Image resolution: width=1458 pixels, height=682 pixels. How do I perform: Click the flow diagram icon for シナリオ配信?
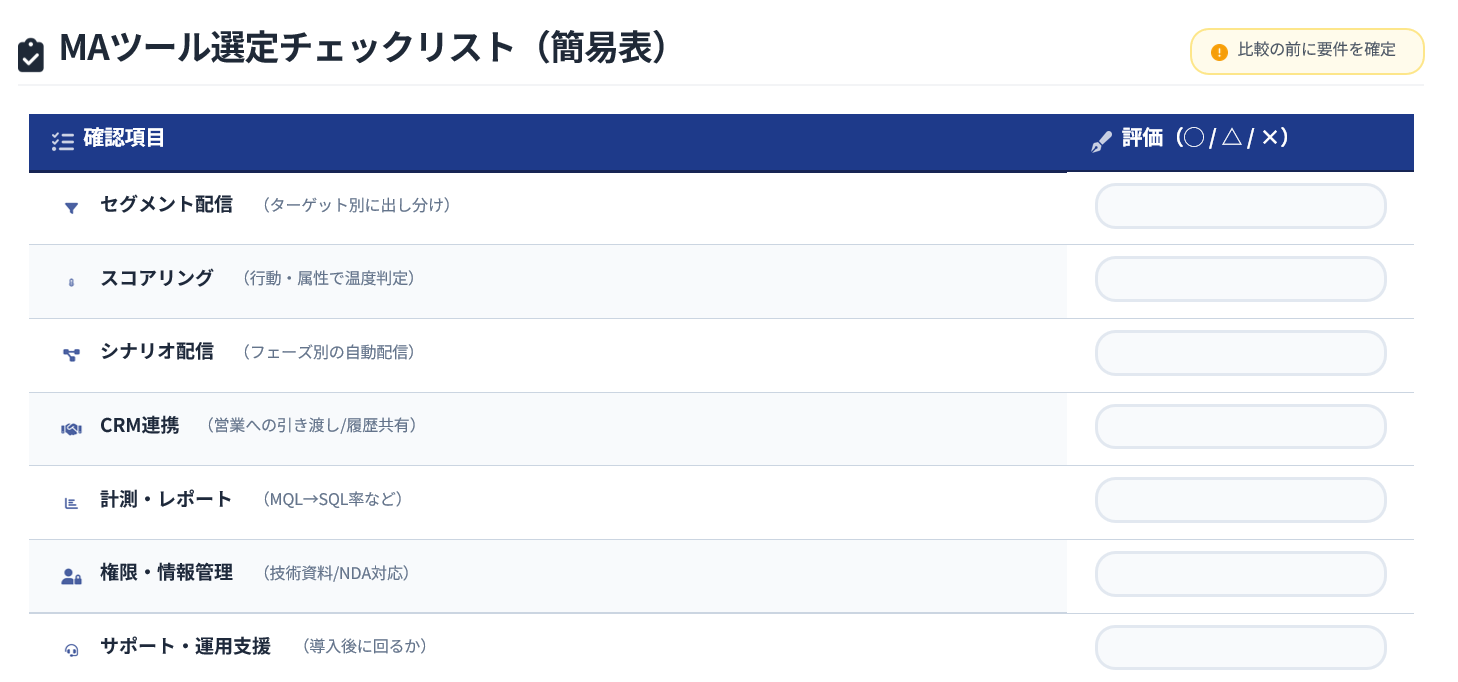click(71, 355)
